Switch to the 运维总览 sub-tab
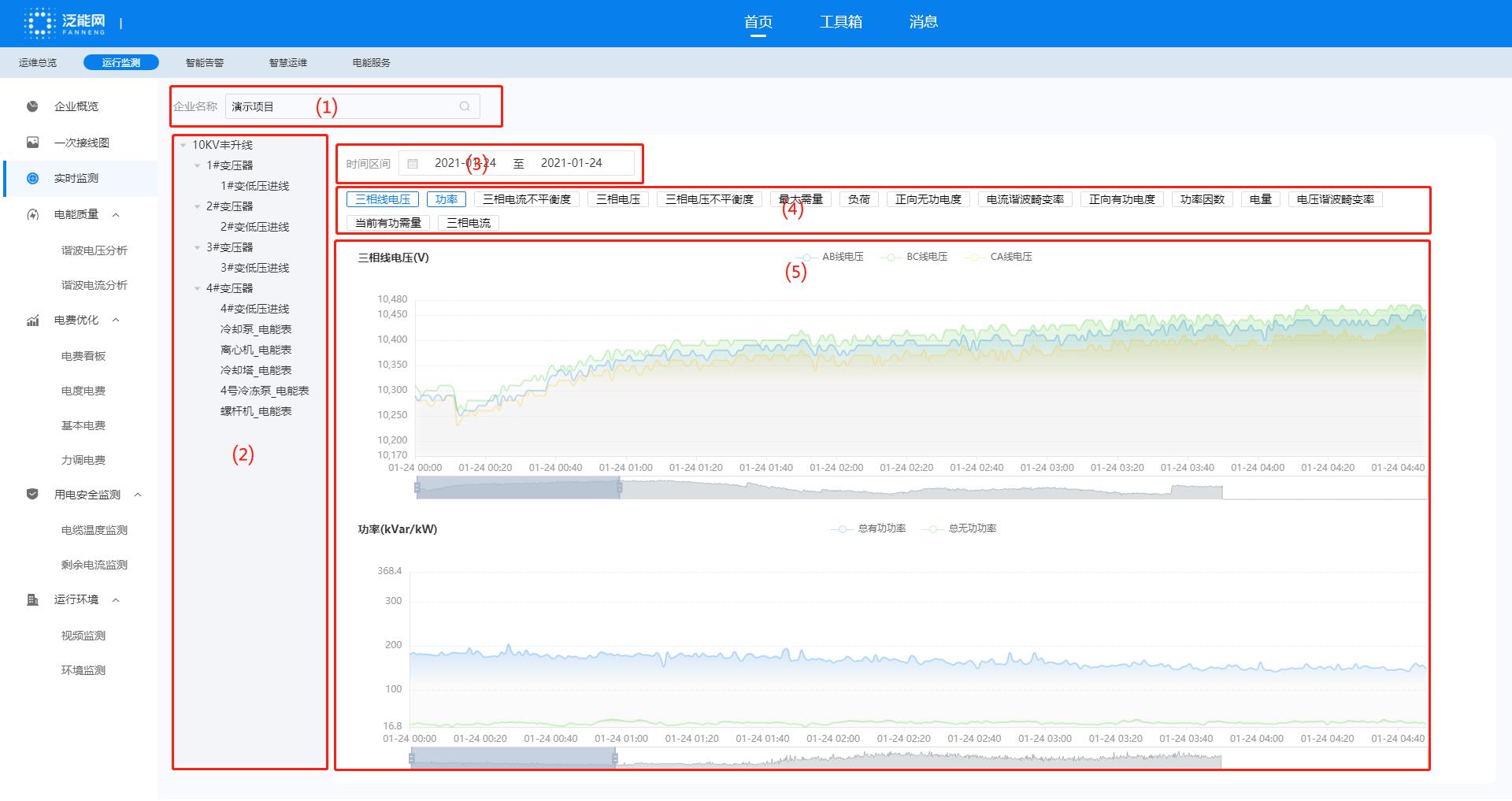 [x=38, y=62]
